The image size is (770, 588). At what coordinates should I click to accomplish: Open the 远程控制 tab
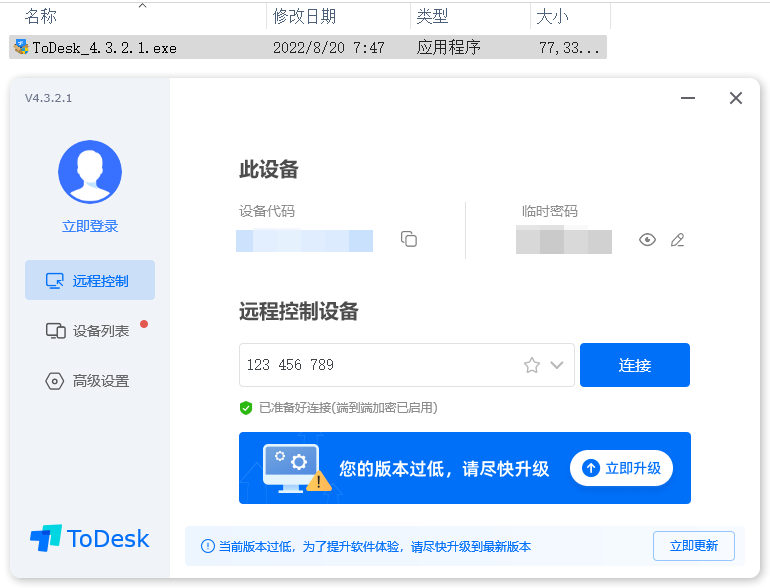(x=90, y=280)
